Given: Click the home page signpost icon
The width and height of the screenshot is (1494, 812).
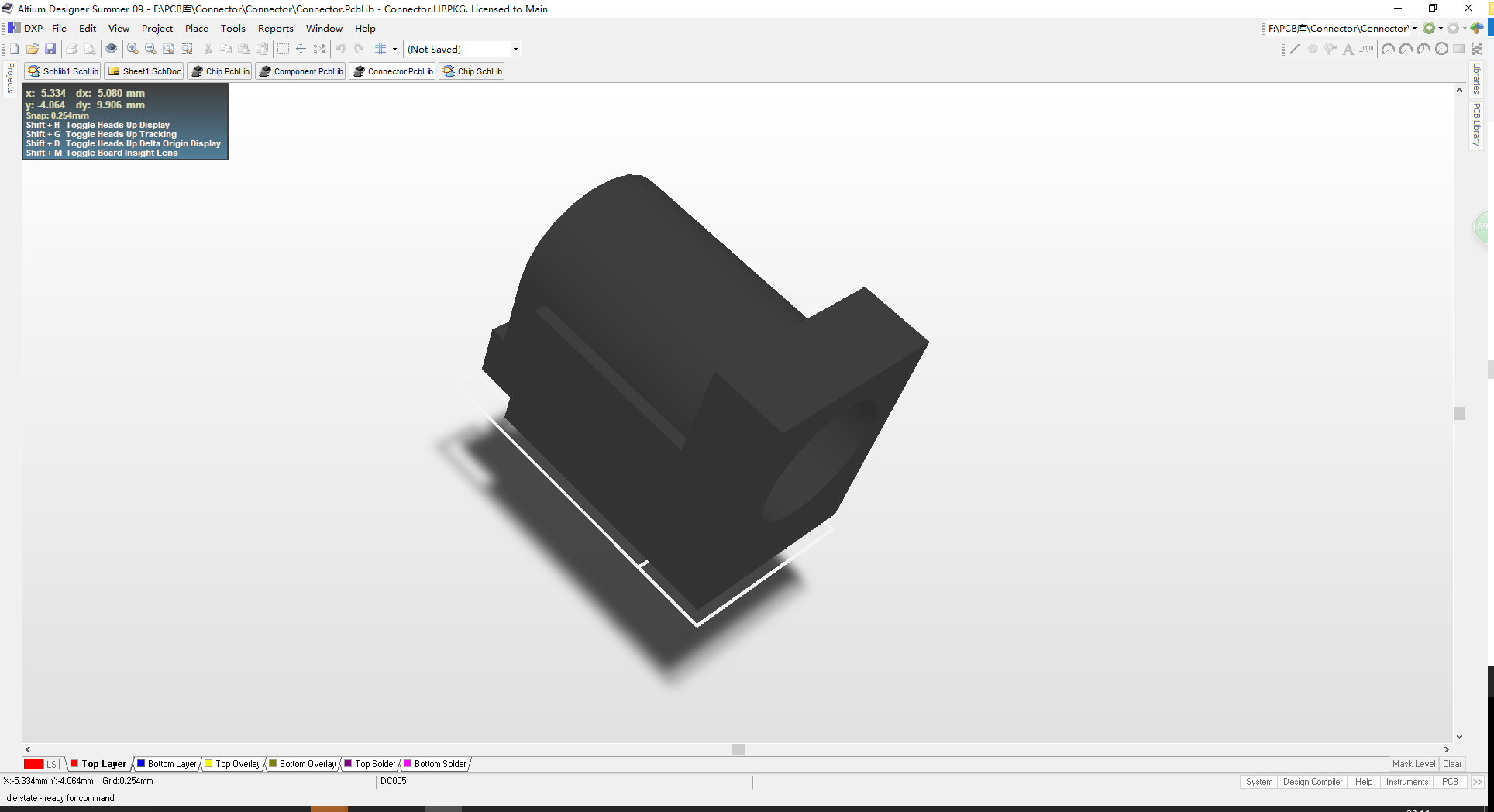Looking at the screenshot, I should click(x=1477, y=28).
